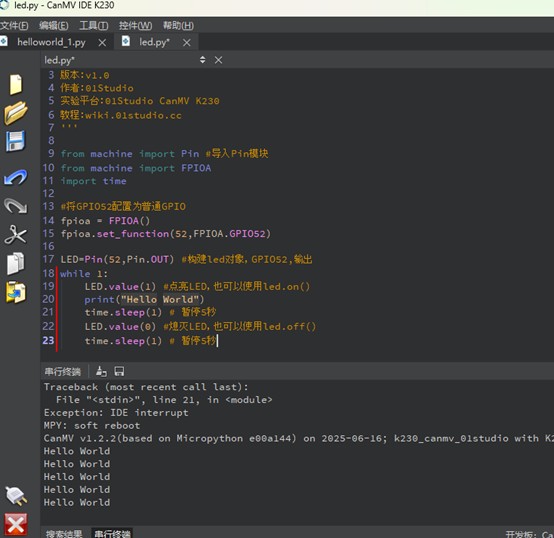This screenshot has width=554, height=538.
Task: Click the 'LED.value(1)' code
Action: point(120,286)
